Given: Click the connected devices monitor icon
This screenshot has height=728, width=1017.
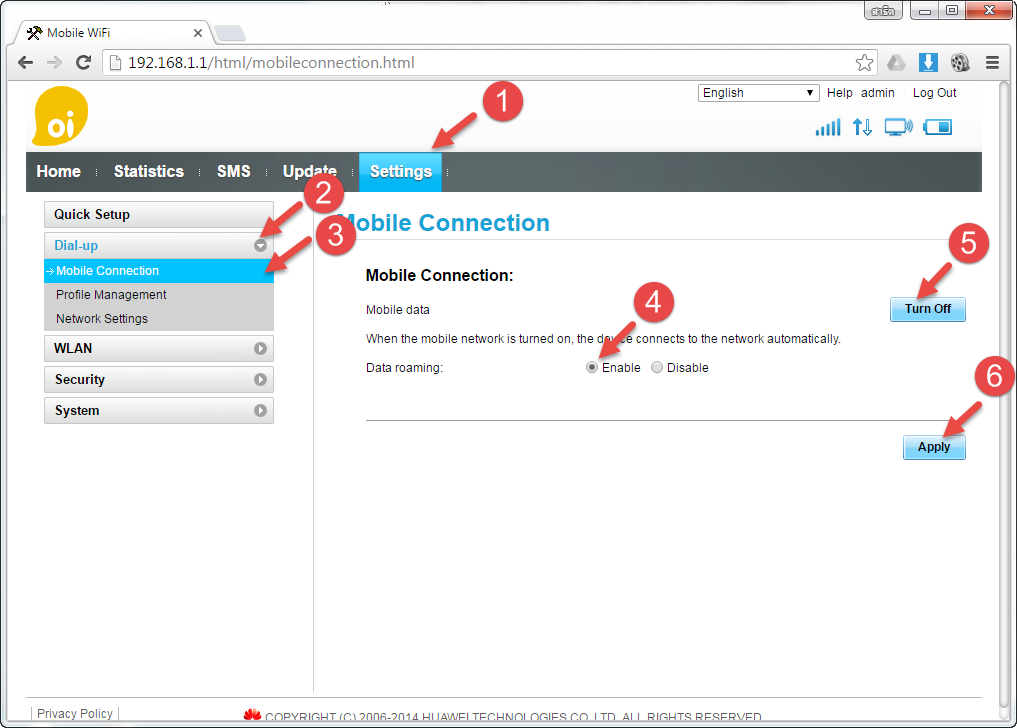Looking at the screenshot, I should 899,128.
